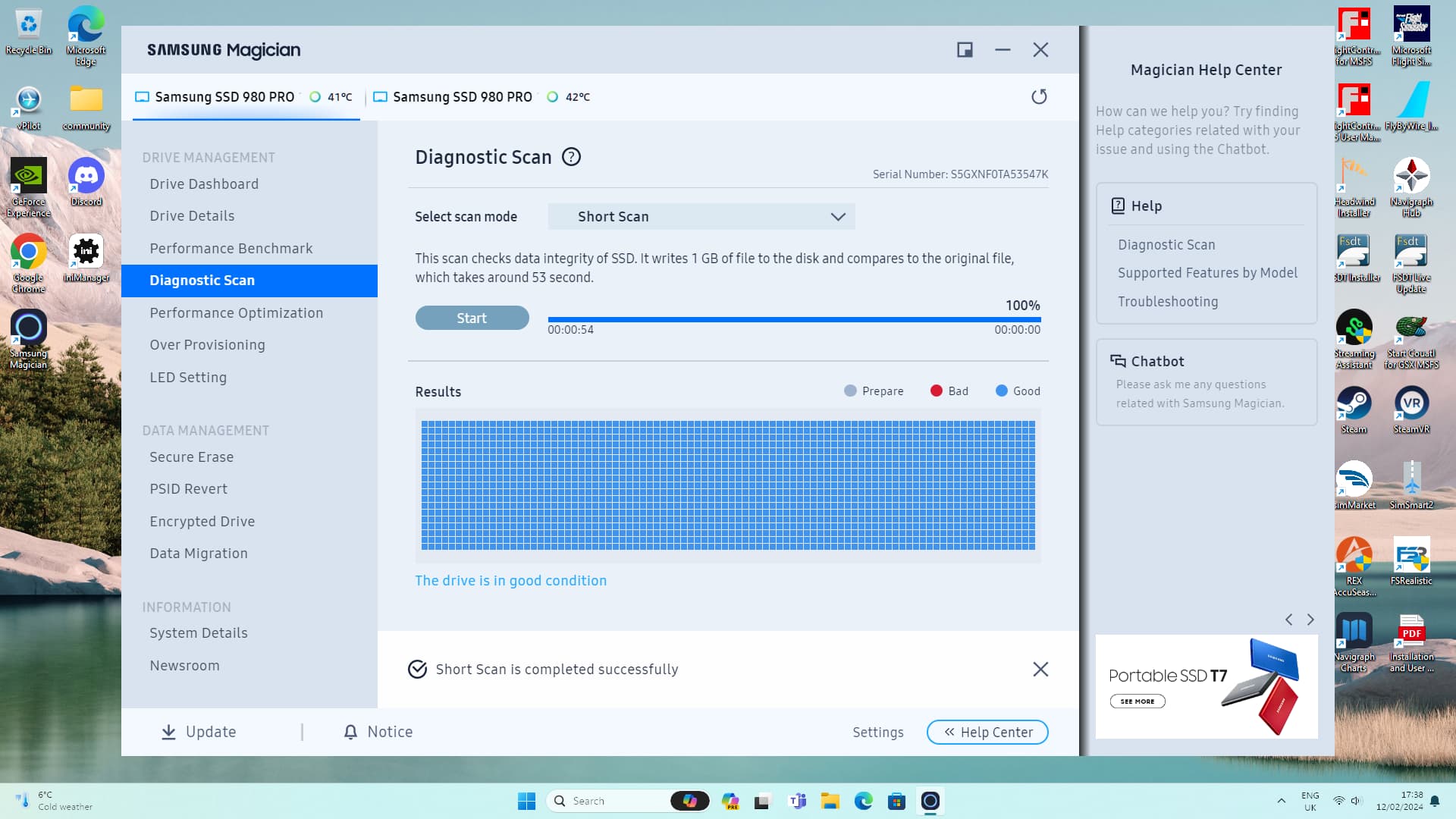The height and width of the screenshot is (819, 1456).
Task: Click See More on Portable SSD T7 ad
Action: click(1137, 701)
